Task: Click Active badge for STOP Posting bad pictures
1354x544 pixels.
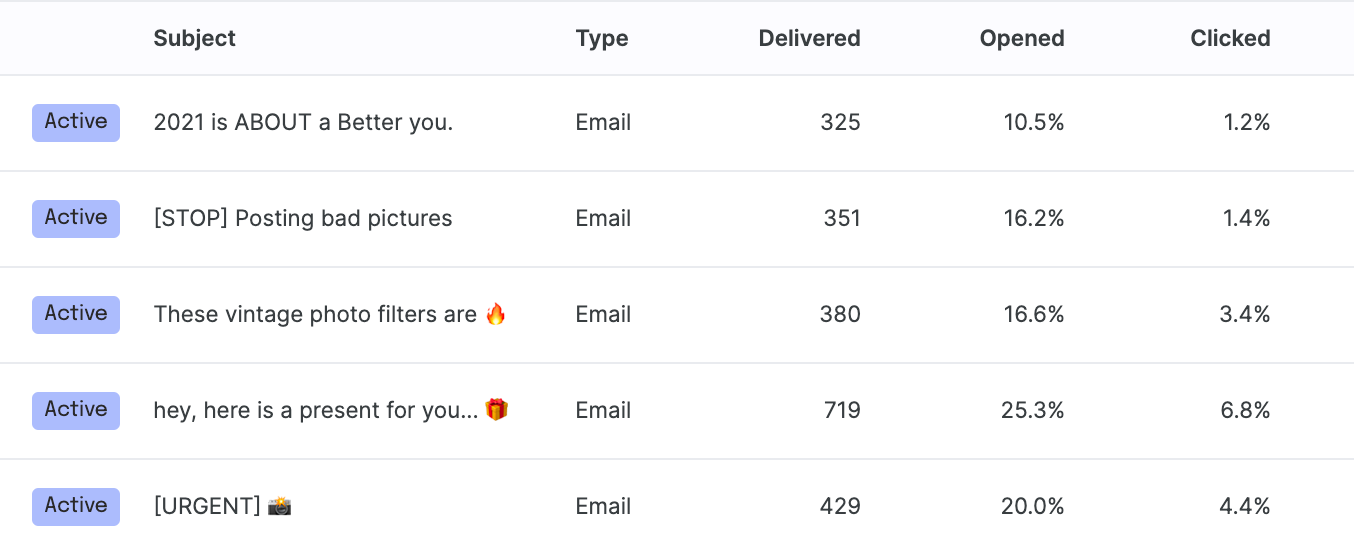Action: pyautogui.click(x=76, y=218)
